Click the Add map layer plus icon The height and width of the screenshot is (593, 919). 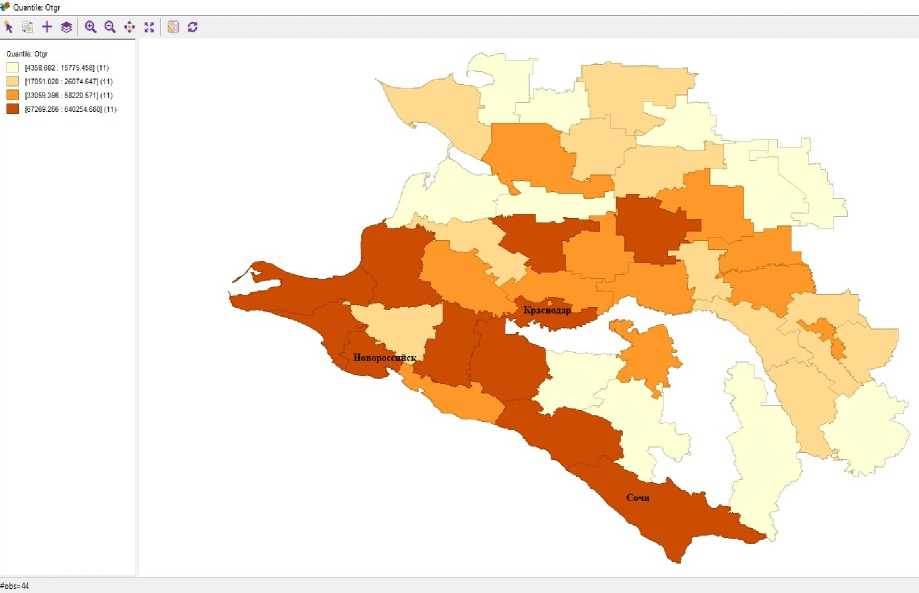tap(47, 27)
